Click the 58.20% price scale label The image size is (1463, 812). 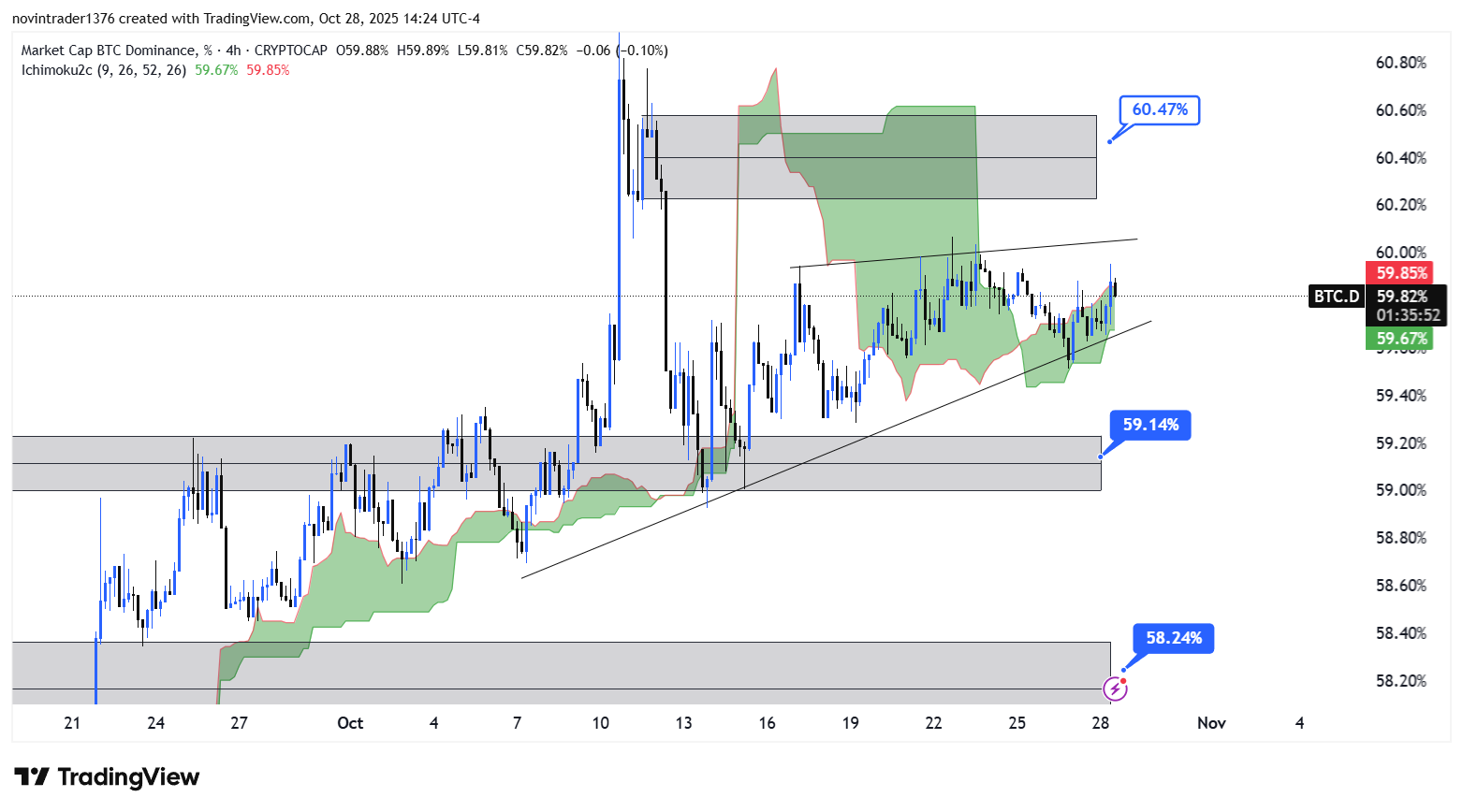(x=1400, y=681)
